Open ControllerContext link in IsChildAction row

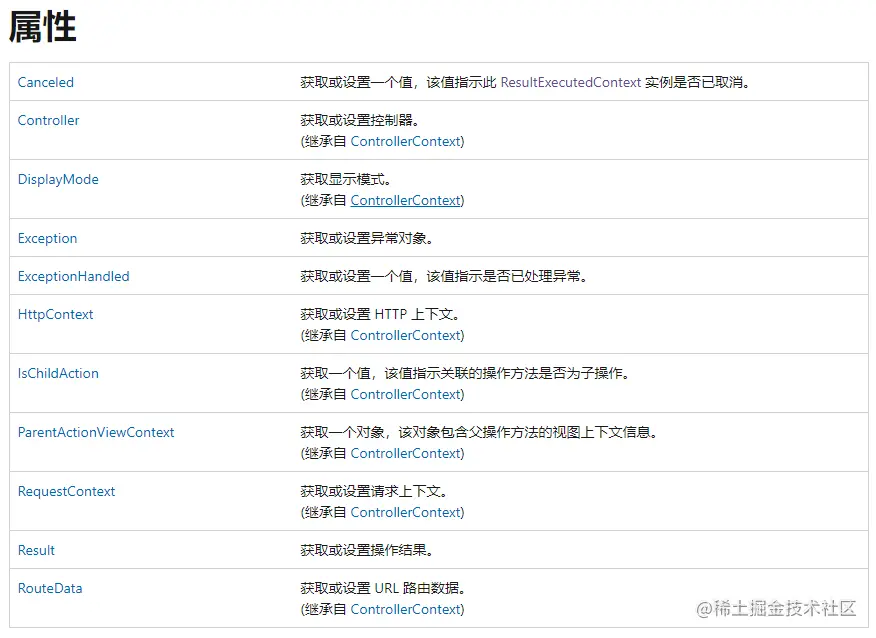(x=405, y=394)
